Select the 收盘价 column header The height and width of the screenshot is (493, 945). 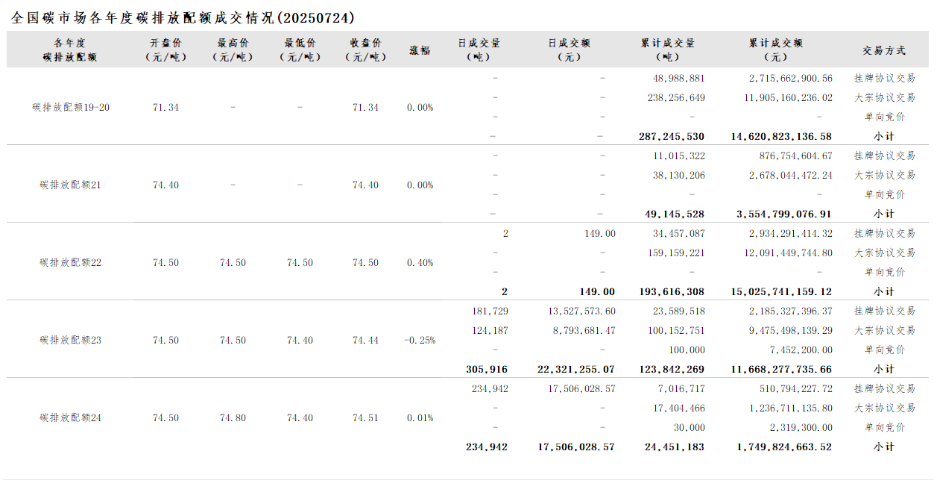[x=366, y=50]
